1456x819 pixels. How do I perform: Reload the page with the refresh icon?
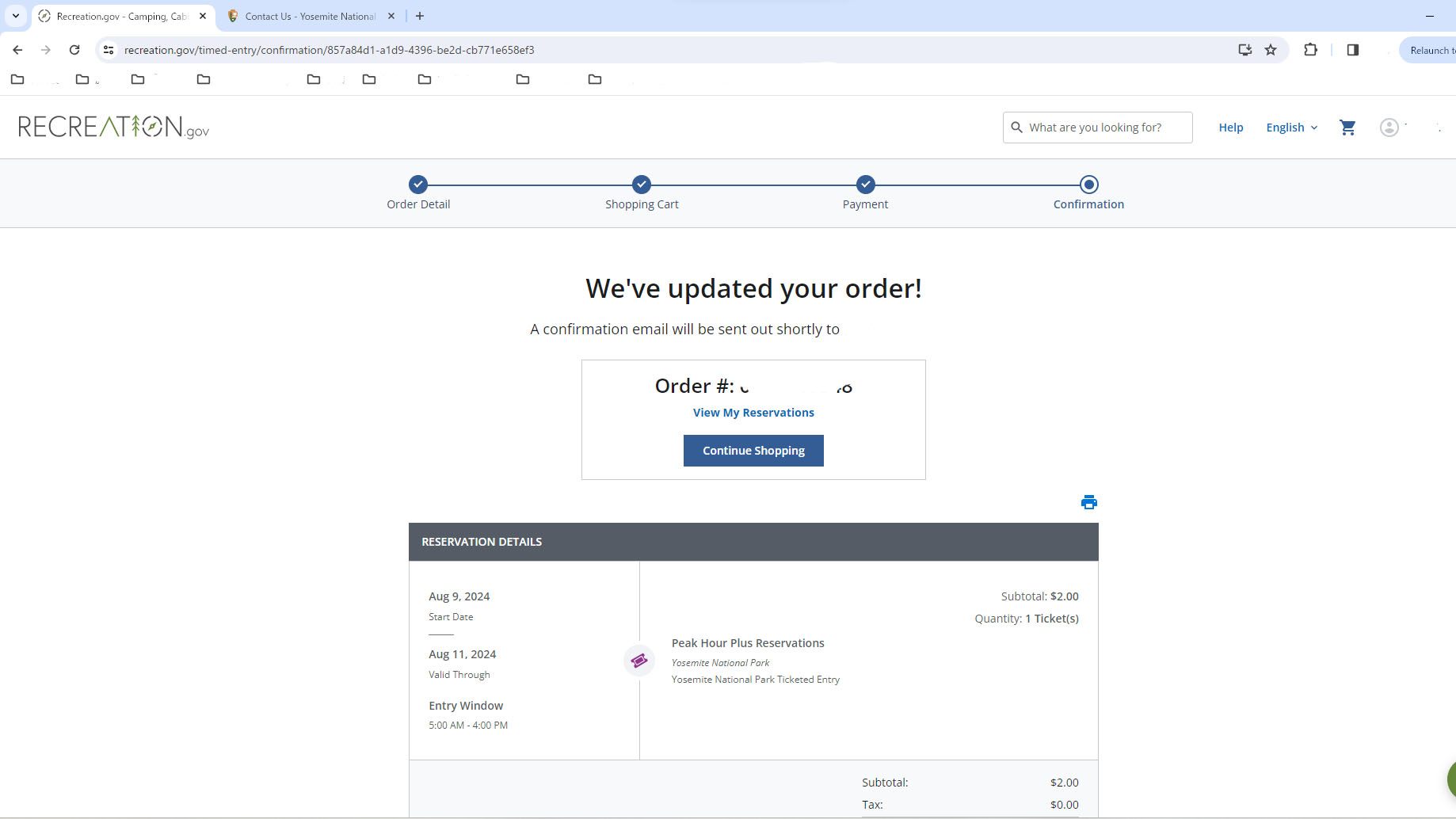(74, 50)
